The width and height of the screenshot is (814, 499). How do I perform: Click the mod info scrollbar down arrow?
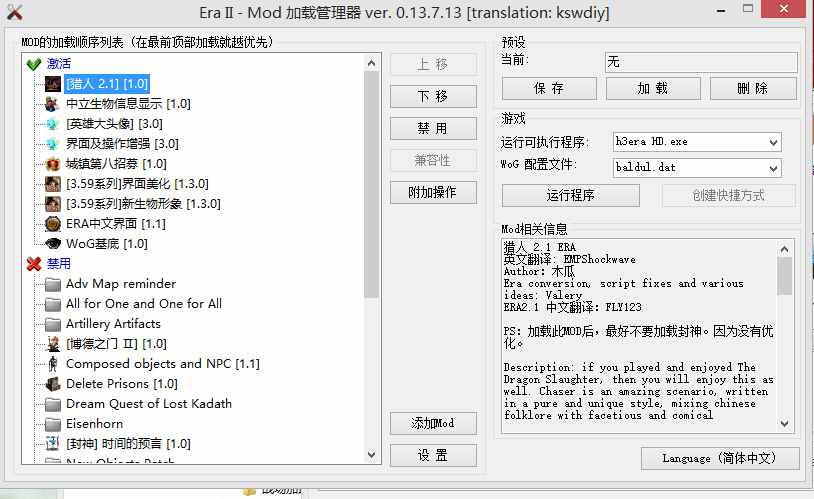[x=784, y=424]
